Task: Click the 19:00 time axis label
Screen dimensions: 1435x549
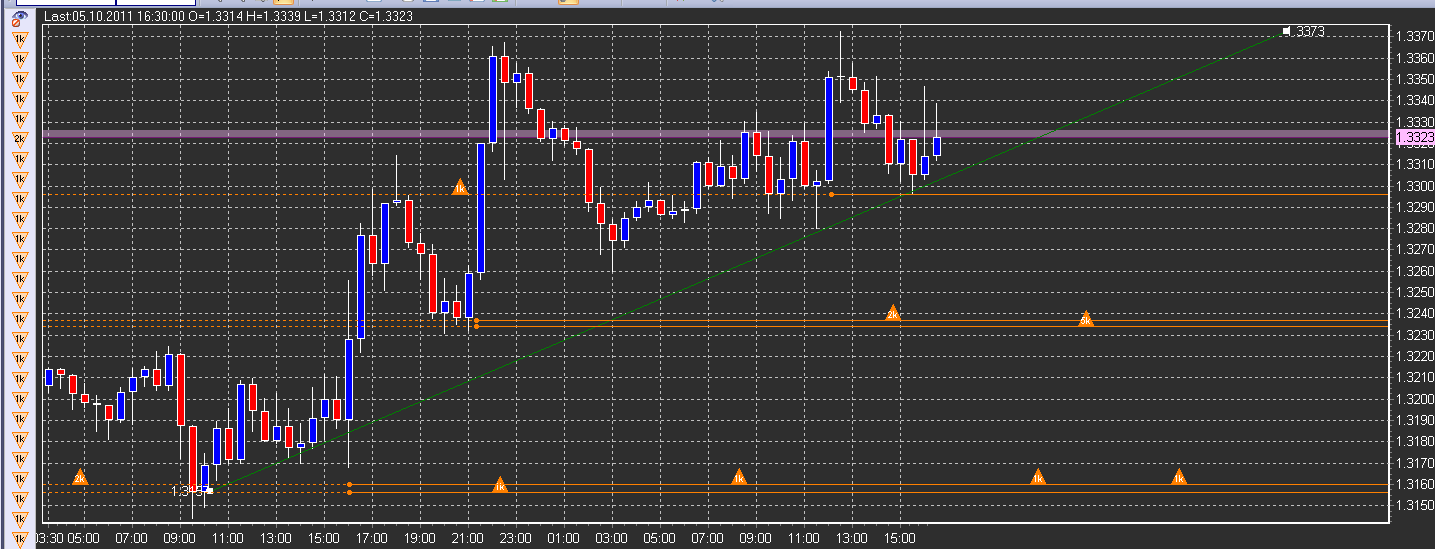Action: [419, 538]
